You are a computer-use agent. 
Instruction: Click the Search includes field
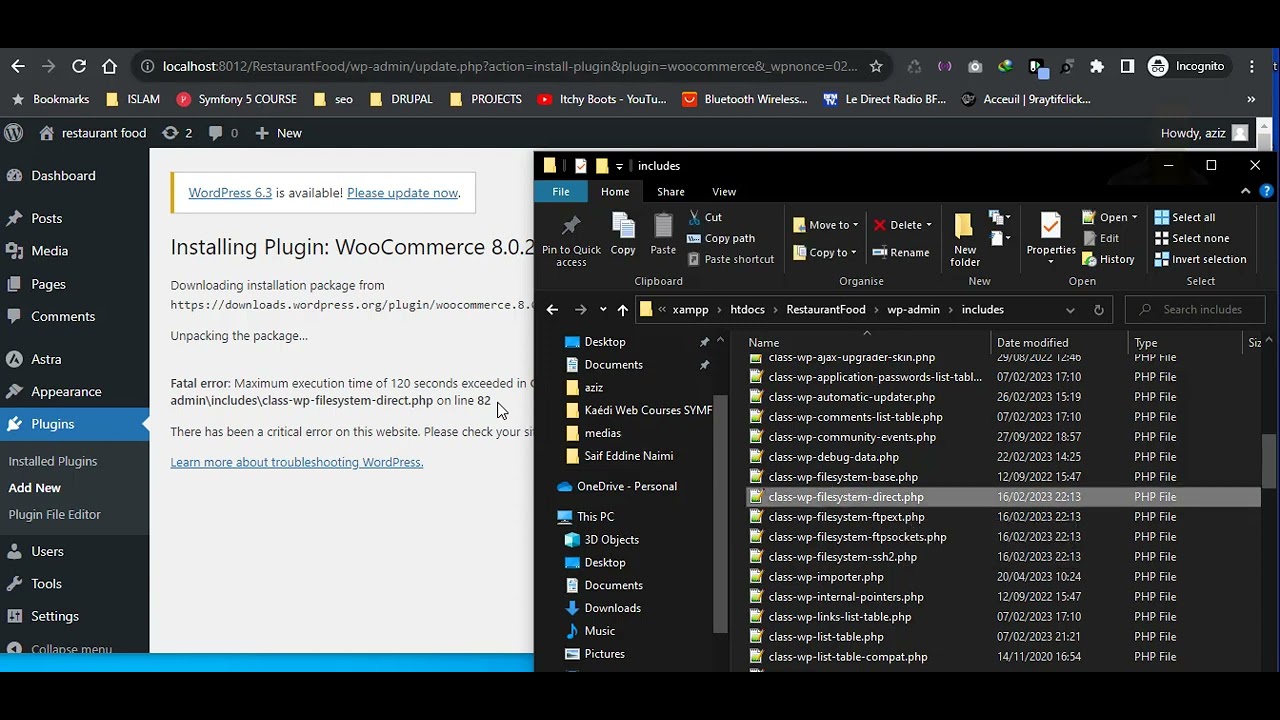coord(1195,310)
